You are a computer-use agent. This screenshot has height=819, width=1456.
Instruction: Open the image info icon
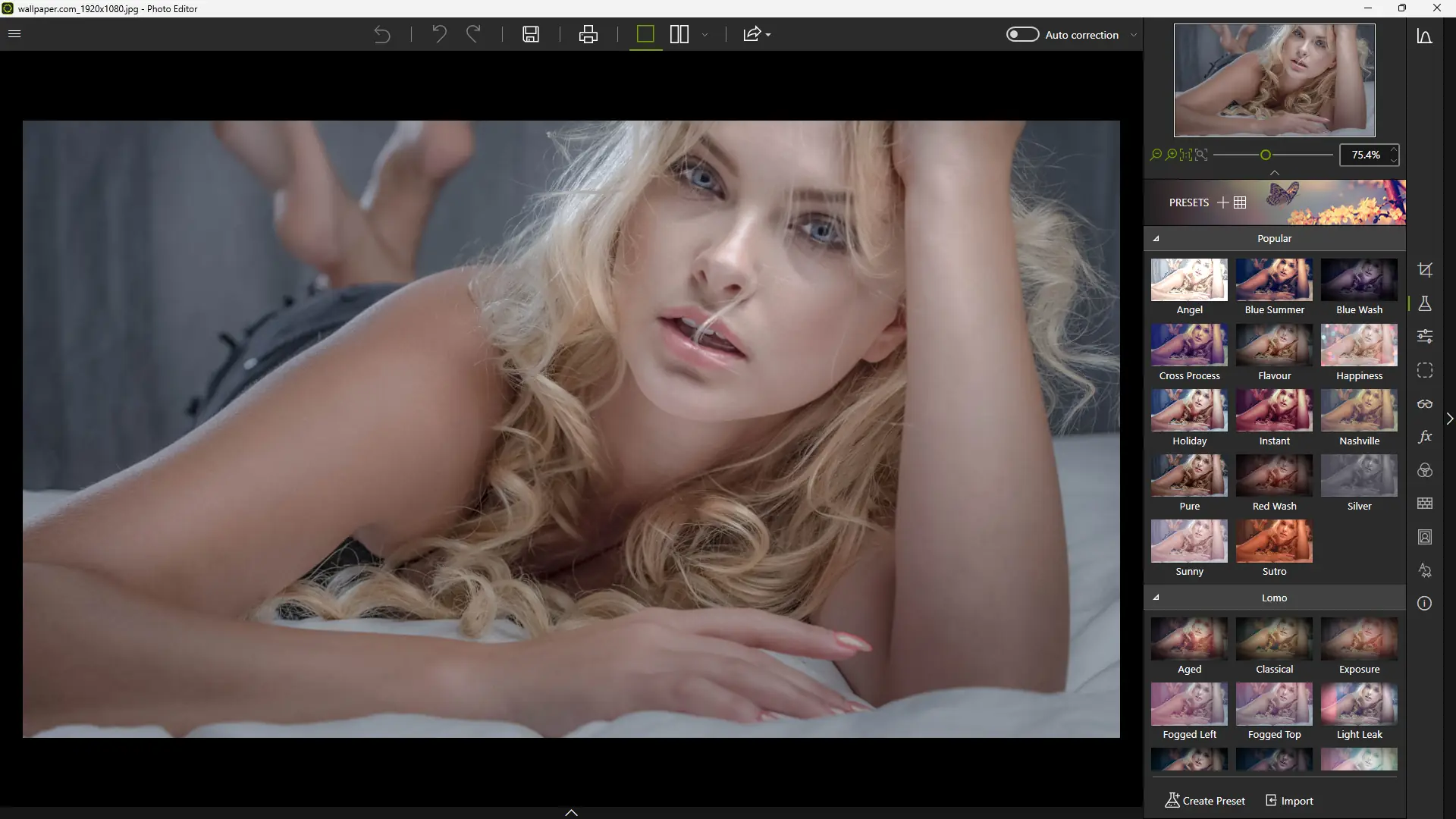(x=1425, y=604)
